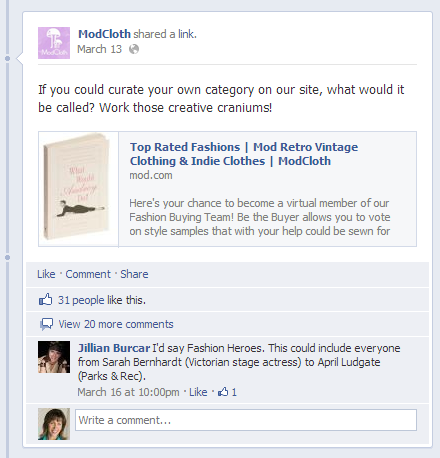Image resolution: width=440 pixels, height=458 pixels.
Task: Click the speech bubble comments icon
Action: coord(46,324)
